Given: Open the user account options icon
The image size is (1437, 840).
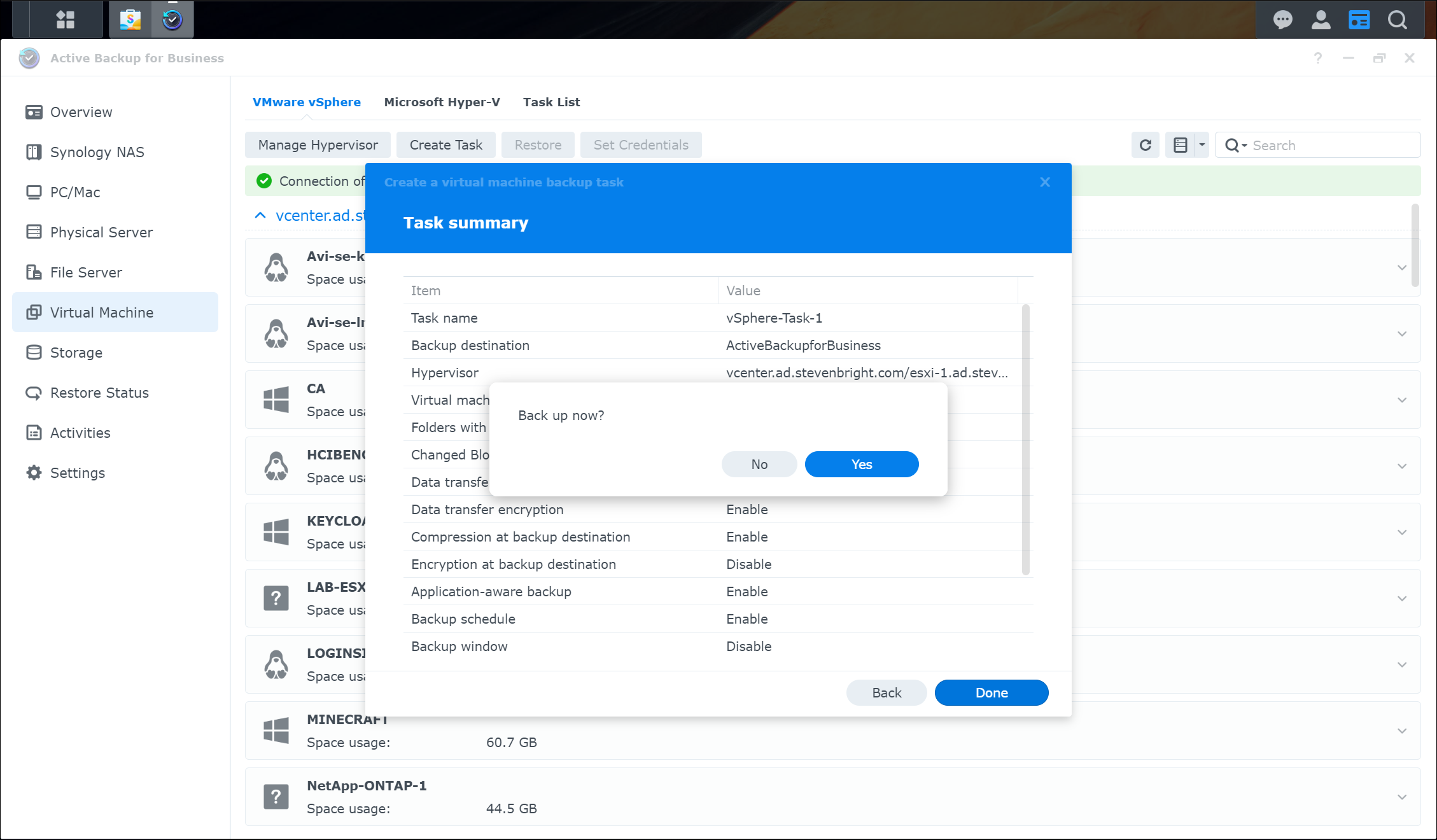Looking at the screenshot, I should point(1321,20).
